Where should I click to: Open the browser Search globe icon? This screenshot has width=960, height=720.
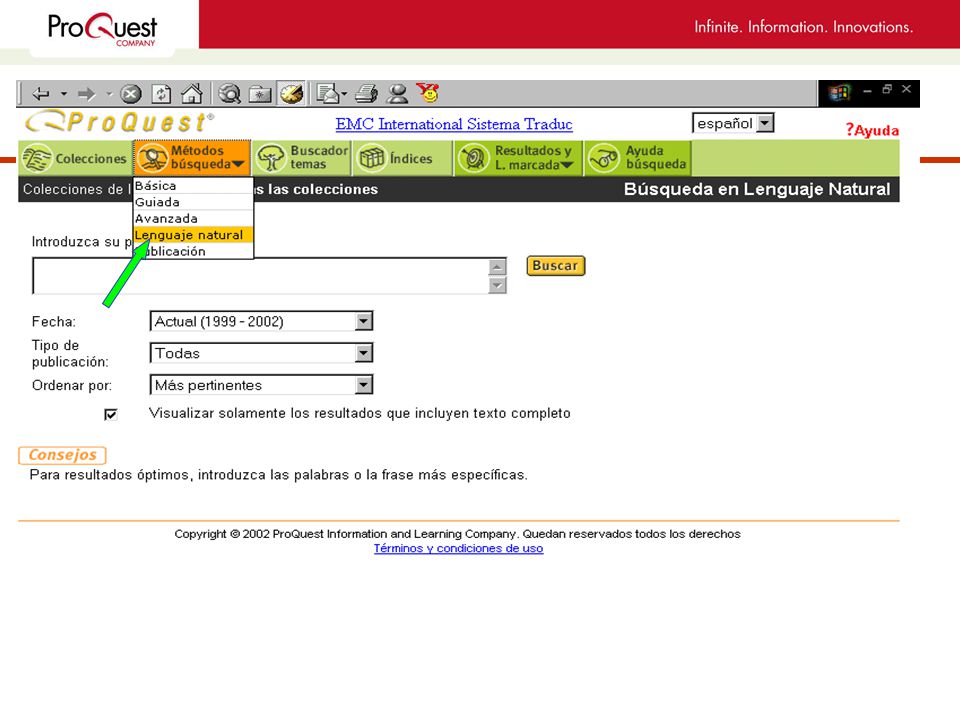point(230,94)
